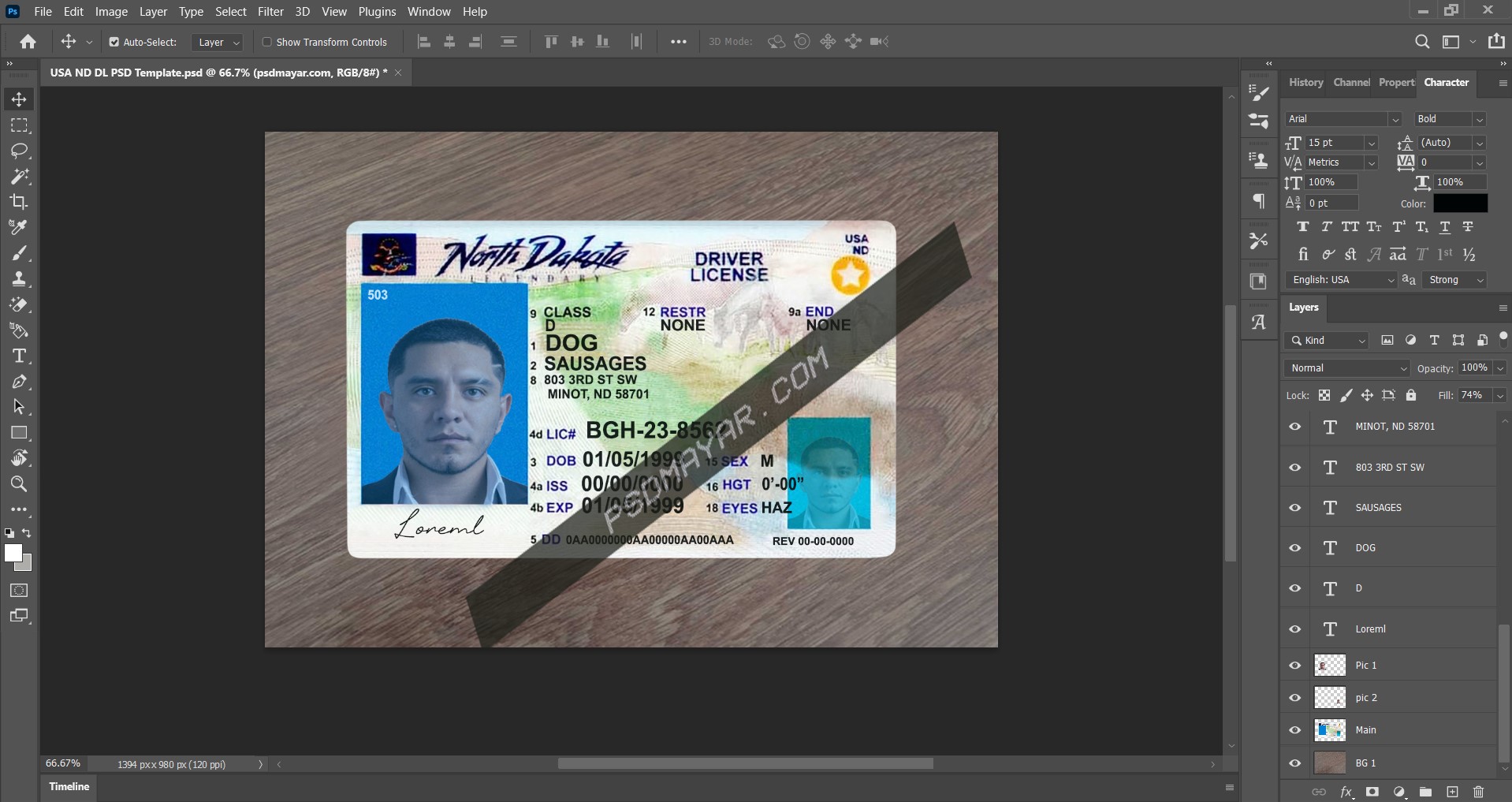The width and height of the screenshot is (1512, 802).
Task: Align left edges in options bar
Action: point(424,42)
